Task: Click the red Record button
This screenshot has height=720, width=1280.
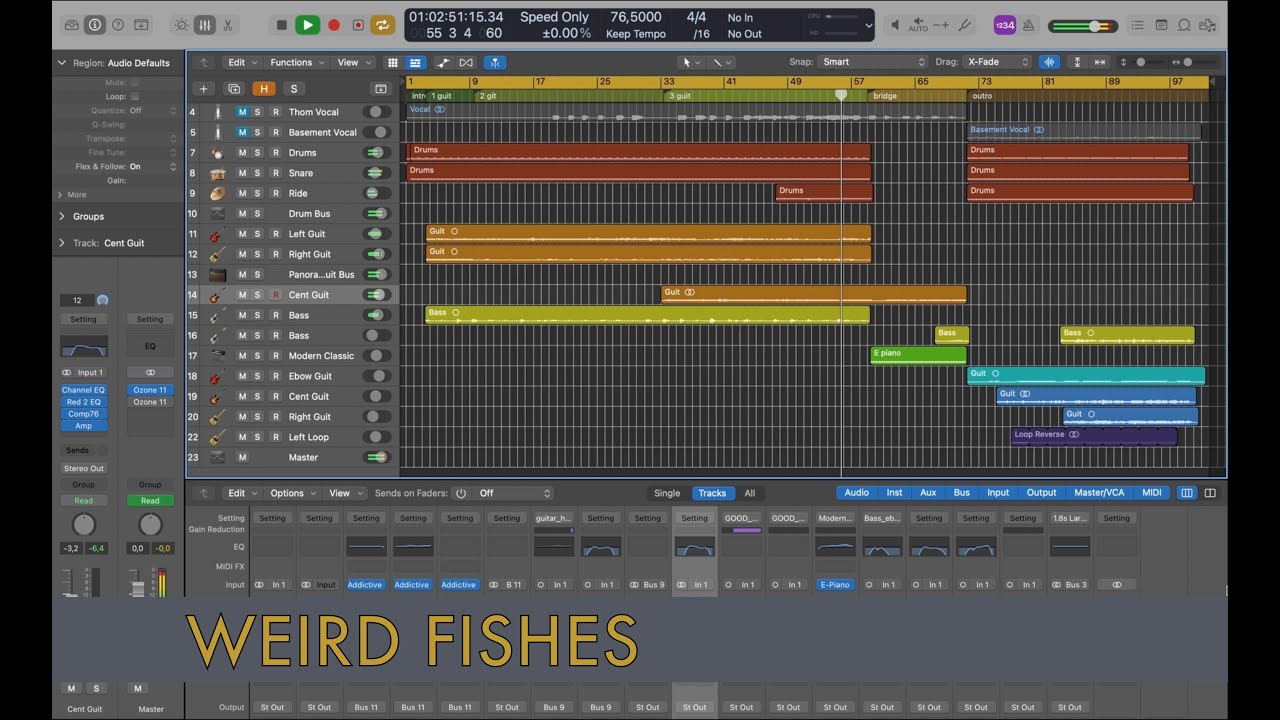Action: click(x=333, y=25)
